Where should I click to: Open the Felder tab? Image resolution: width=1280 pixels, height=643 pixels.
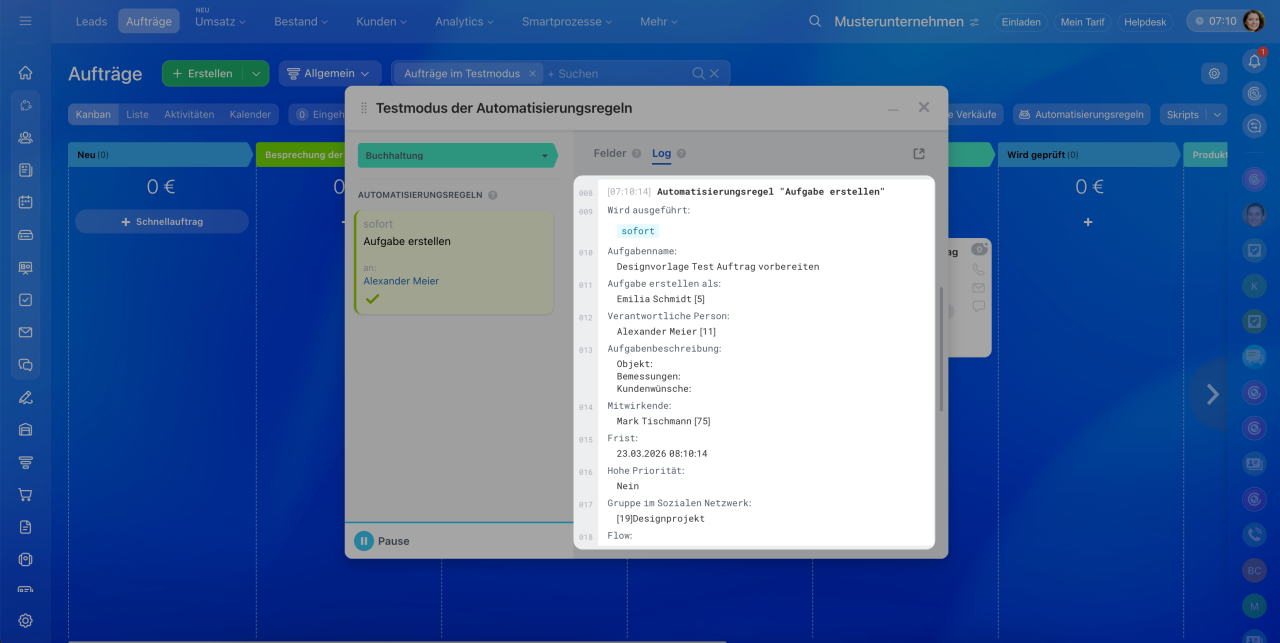point(610,154)
